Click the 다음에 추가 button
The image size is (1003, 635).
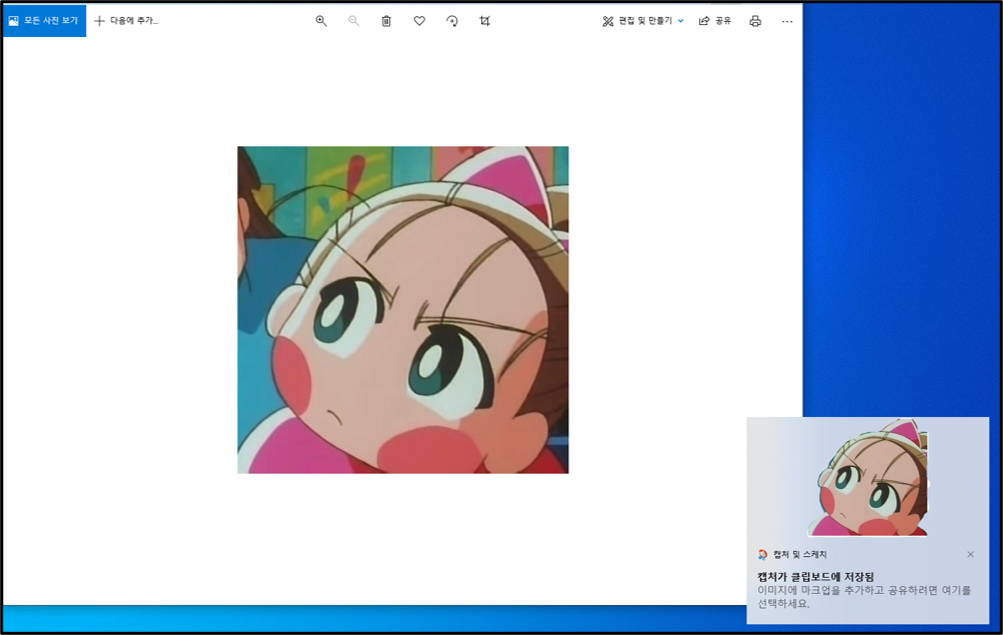coord(127,21)
